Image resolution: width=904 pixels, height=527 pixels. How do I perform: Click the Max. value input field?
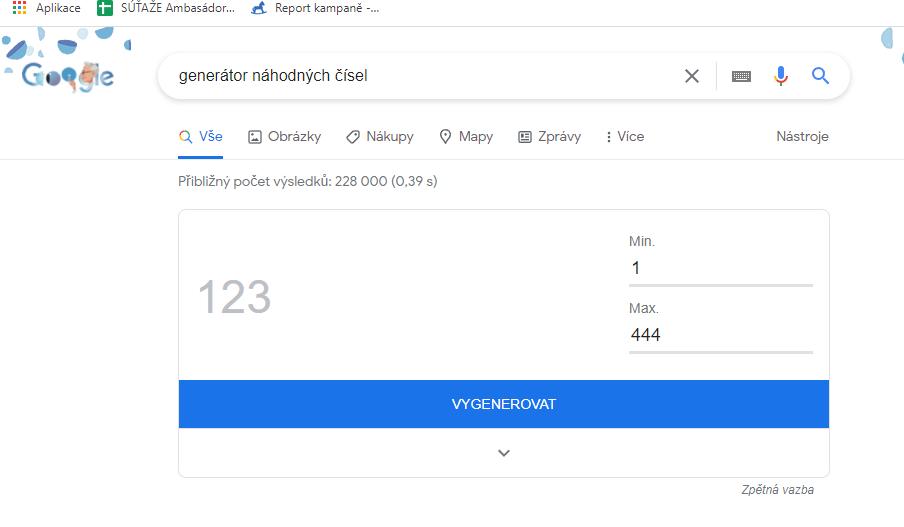pos(720,335)
